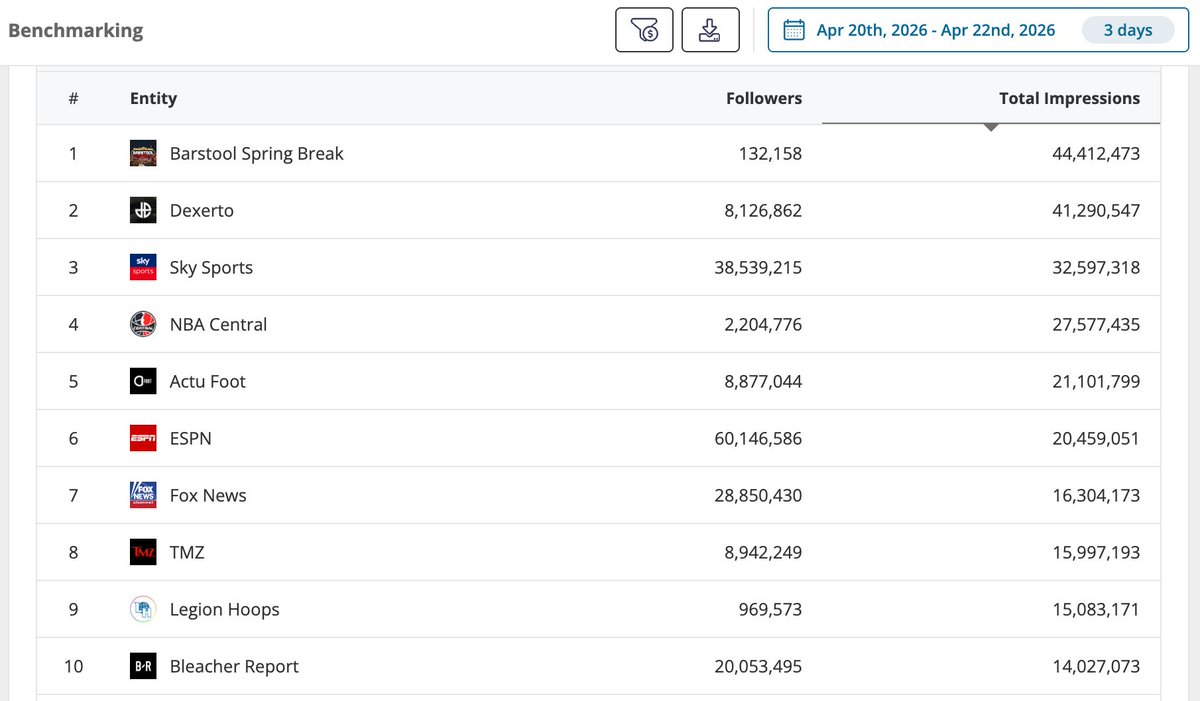Click rank number 6 in ESPN row
The image size is (1200, 701).
coord(73,438)
